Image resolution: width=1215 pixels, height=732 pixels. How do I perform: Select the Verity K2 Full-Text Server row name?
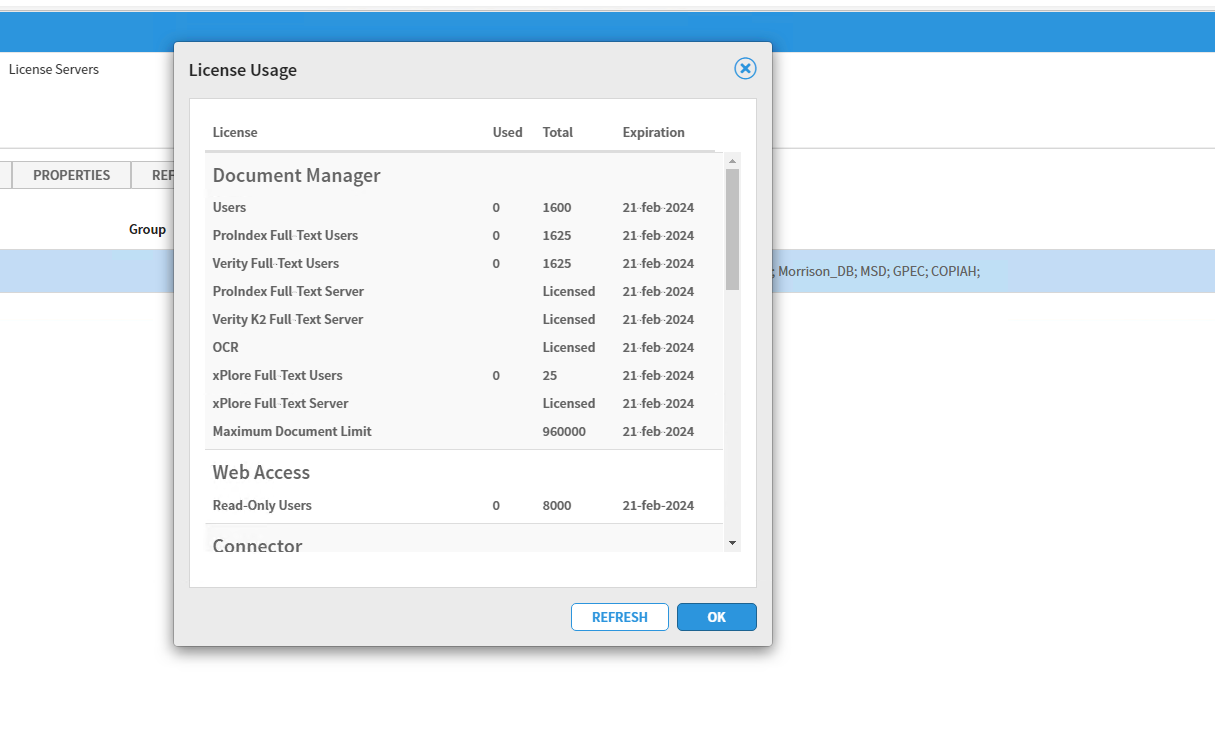pyautogui.click(x=288, y=319)
